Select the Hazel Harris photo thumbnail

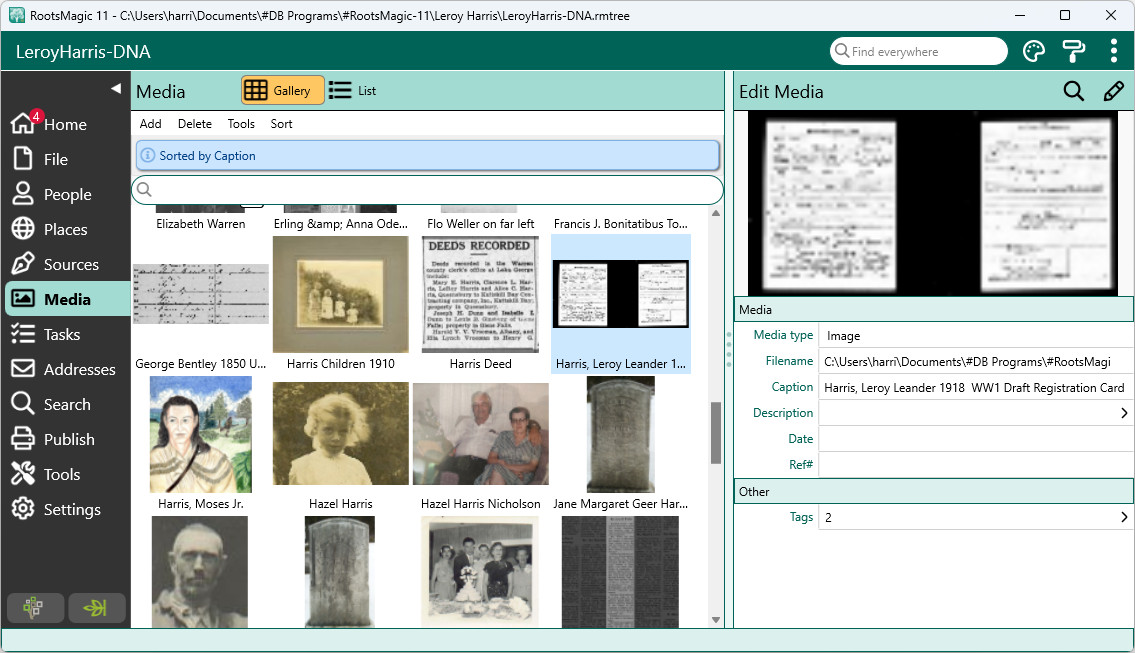[x=340, y=434]
